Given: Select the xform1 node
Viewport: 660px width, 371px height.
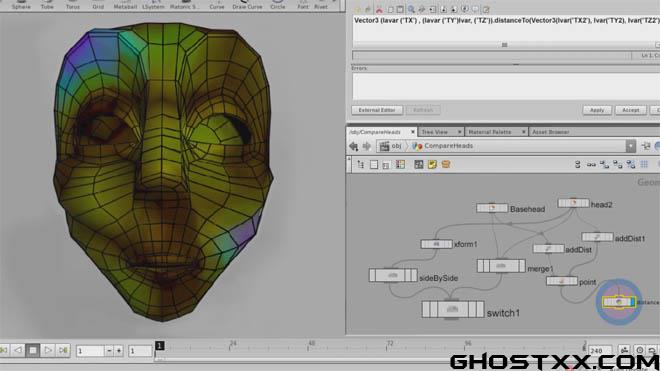Looking at the screenshot, I should click(436, 244).
